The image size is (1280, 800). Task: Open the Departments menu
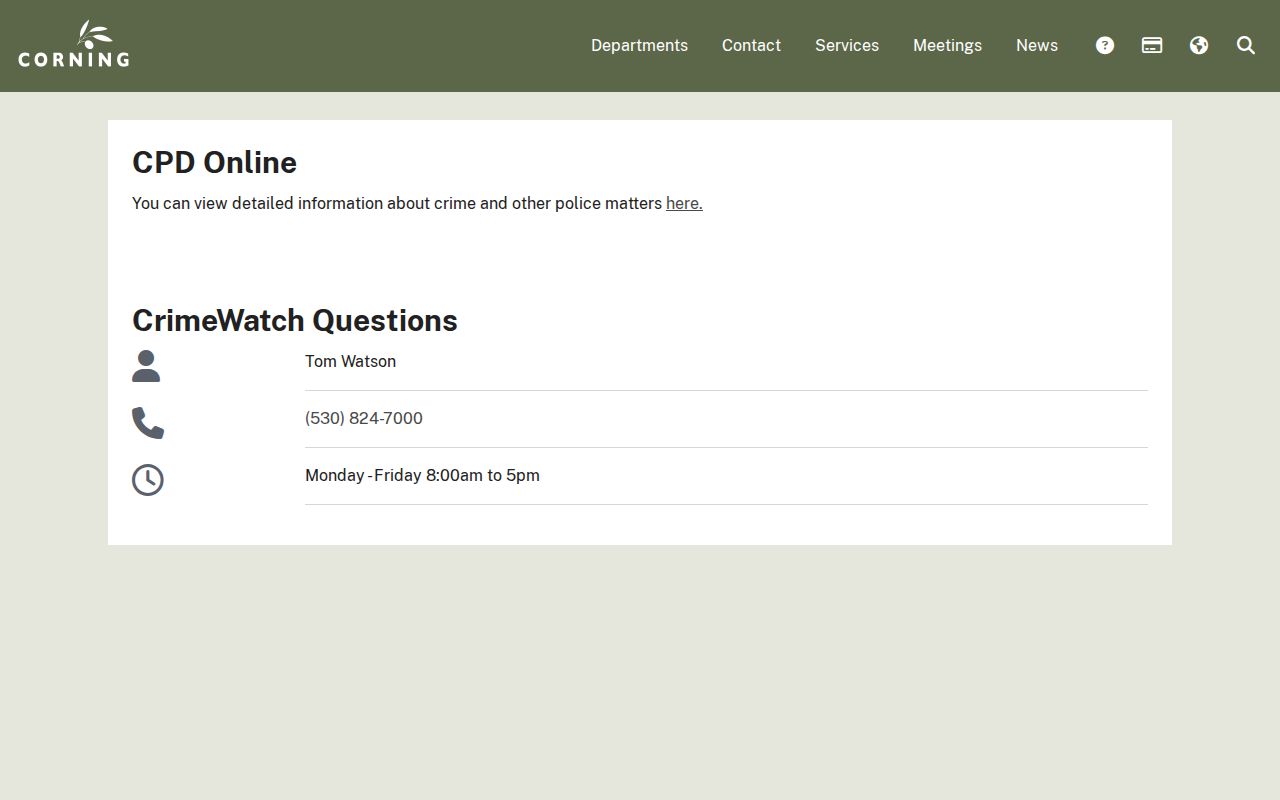(x=639, y=45)
